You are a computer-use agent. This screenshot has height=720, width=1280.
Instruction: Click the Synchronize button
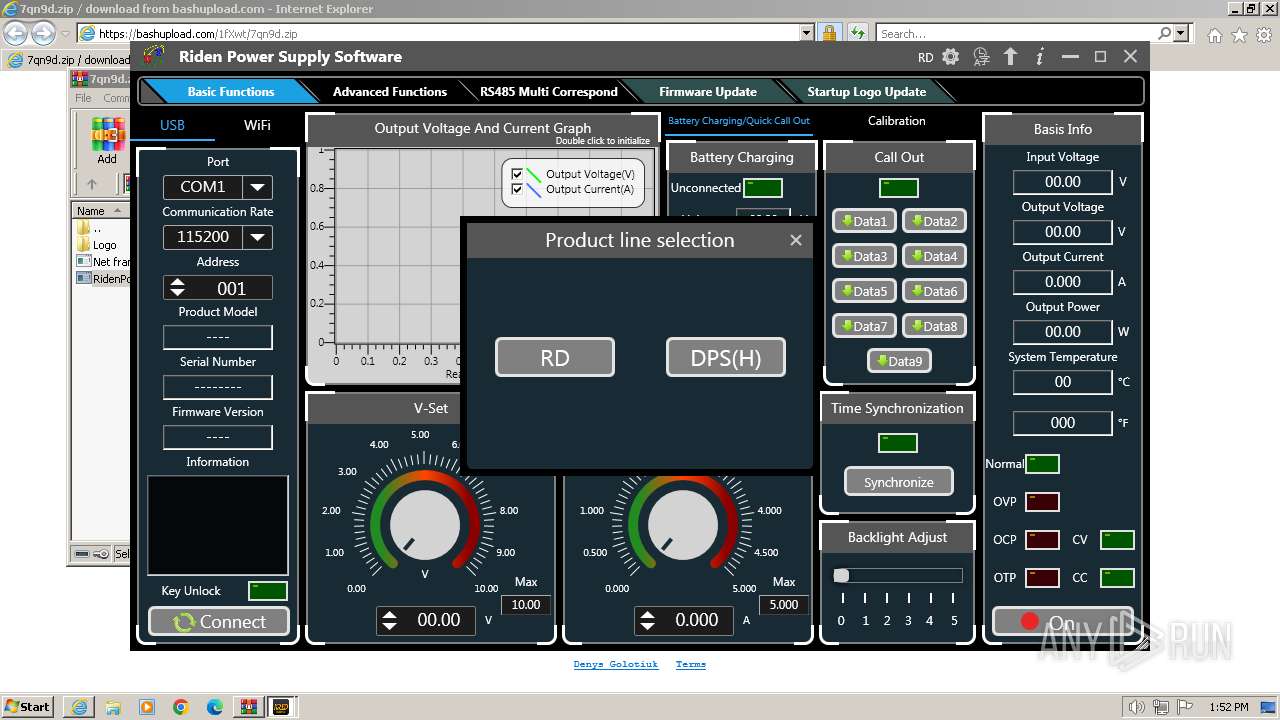click(898, 482)
